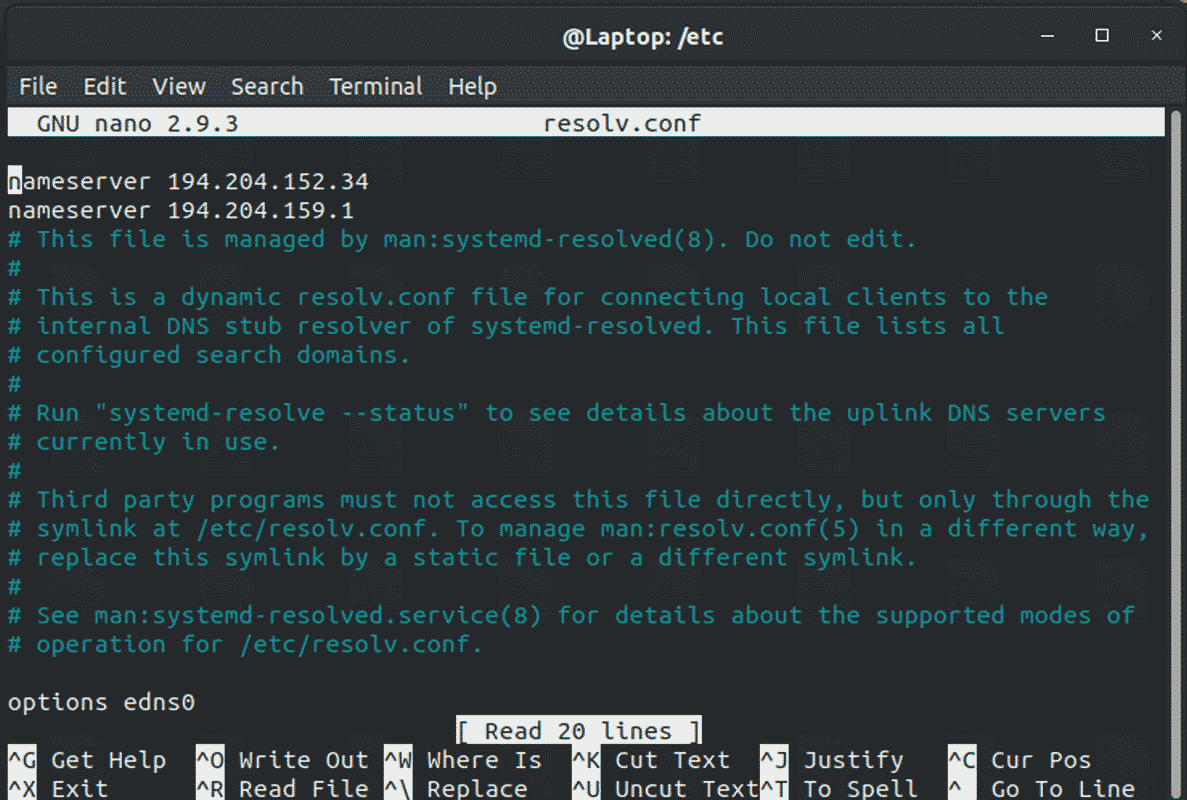1187x800 pixels.
Task: Place cursor on nameserver 194.204.159.1 line
Action: pyautogui.click(x=181, y=210)
